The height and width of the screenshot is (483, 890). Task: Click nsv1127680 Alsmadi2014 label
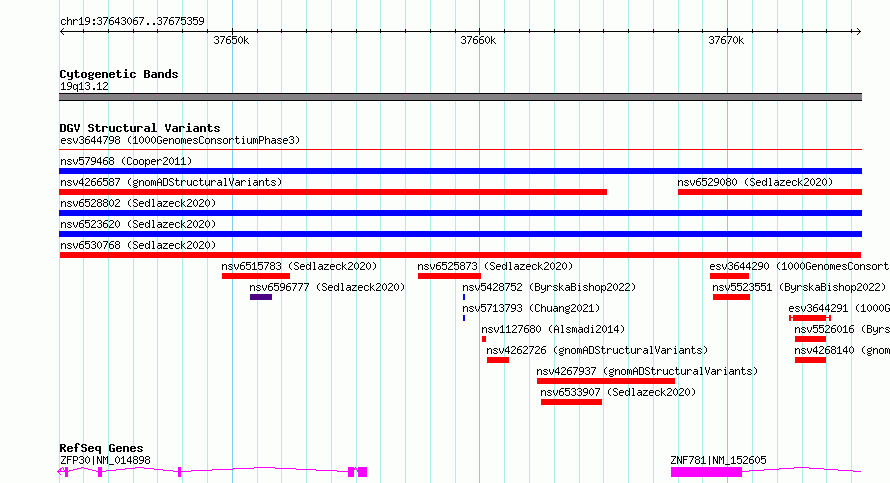553,329
